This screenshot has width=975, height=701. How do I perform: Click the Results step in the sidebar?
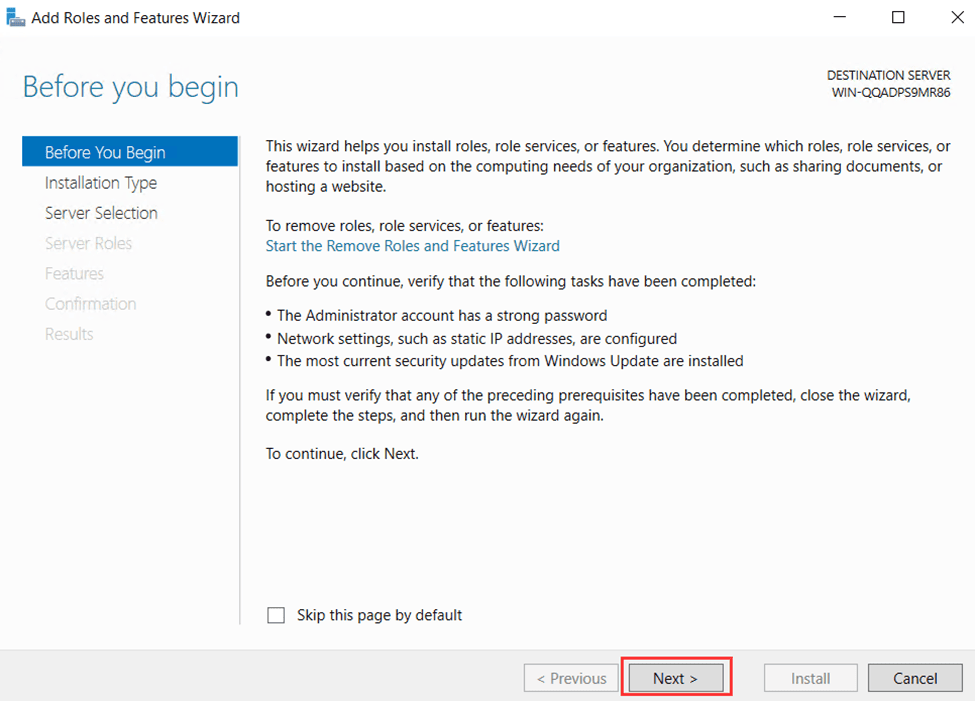click(69, 334)
